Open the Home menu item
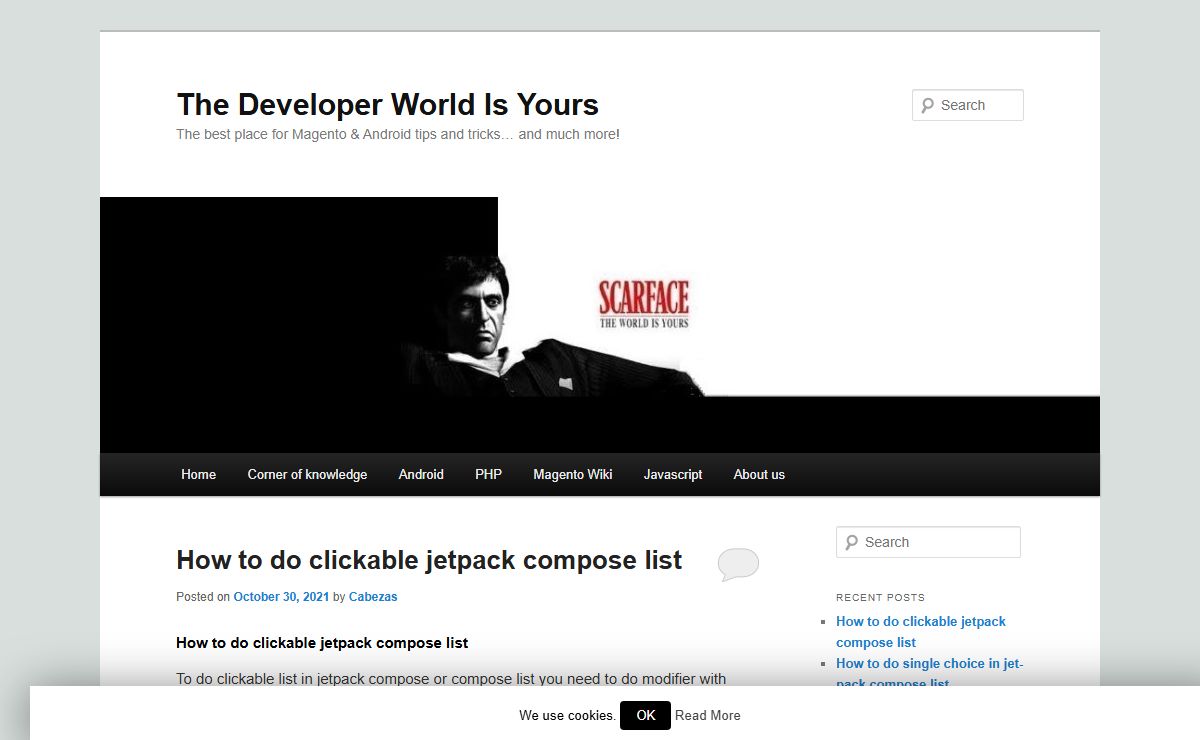The height and width of the screenshot is (740, 1200). [x=198, y=474]
